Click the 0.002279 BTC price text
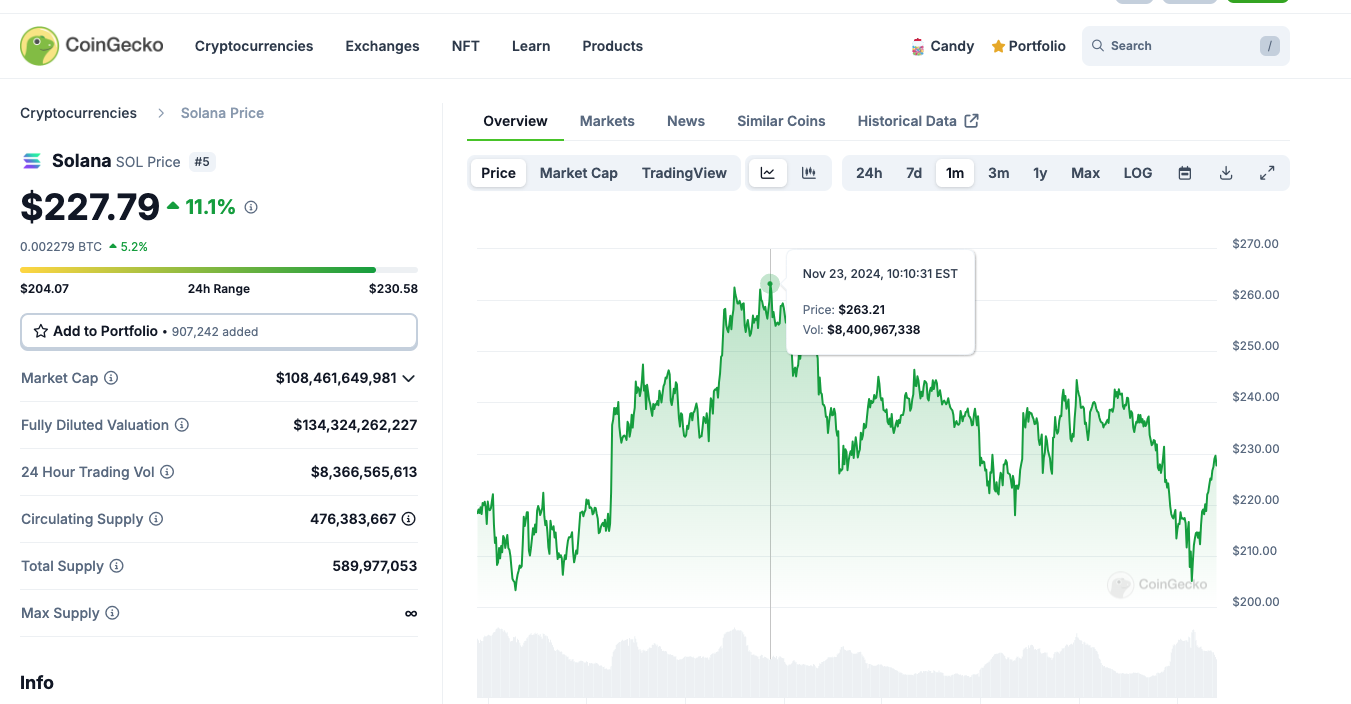Viewport: 1351px width, 704px height. click(61, 246)
